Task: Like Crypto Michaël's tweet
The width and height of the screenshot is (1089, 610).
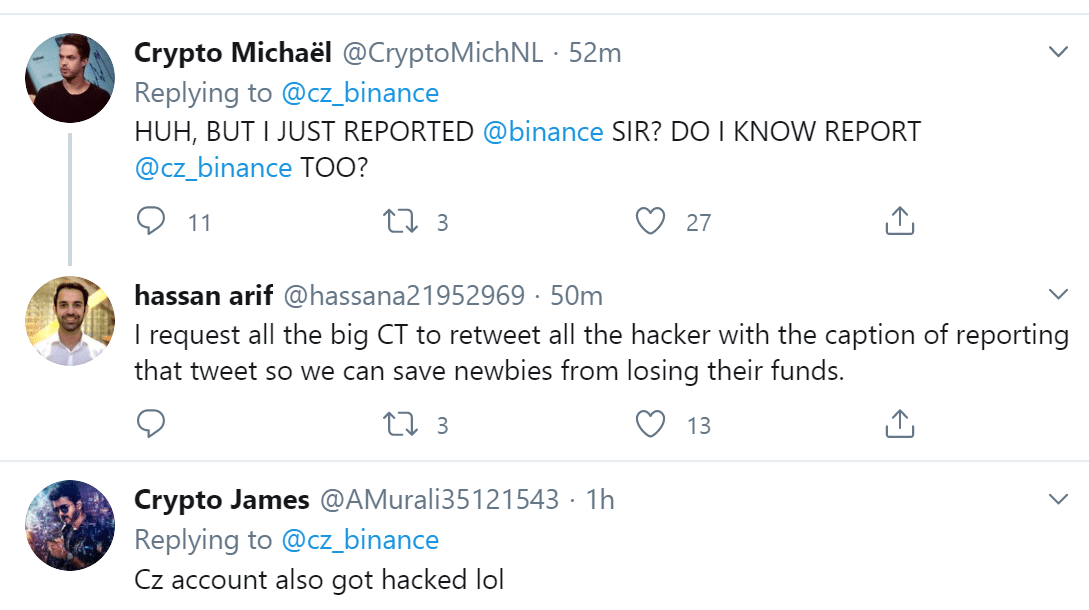Action: (x=651, y=221)
